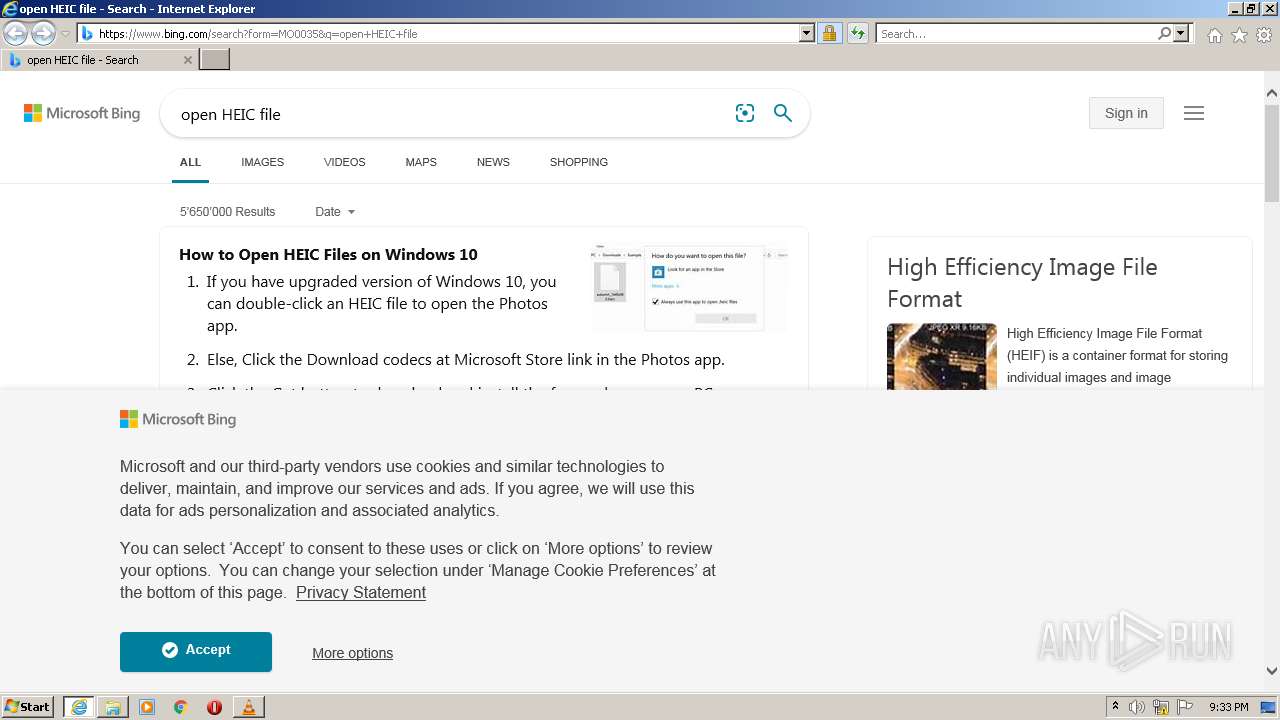
Task: View the security lock icon report
Action: tap(829, 34)
